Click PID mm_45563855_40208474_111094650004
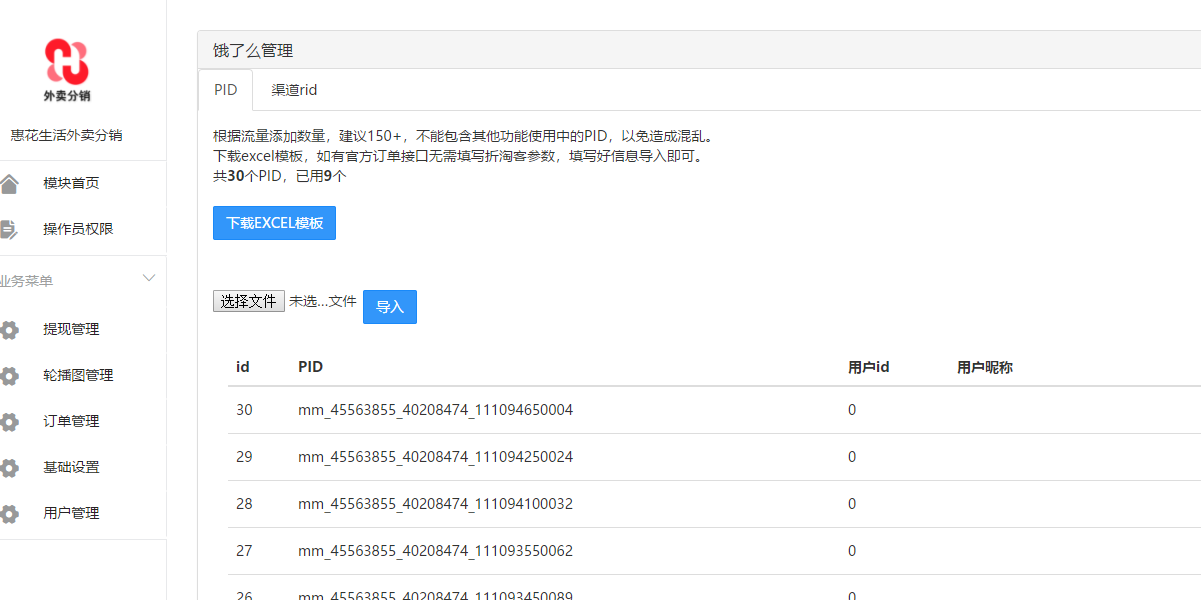Screen dimensions: 1201x600 (436, 410)
